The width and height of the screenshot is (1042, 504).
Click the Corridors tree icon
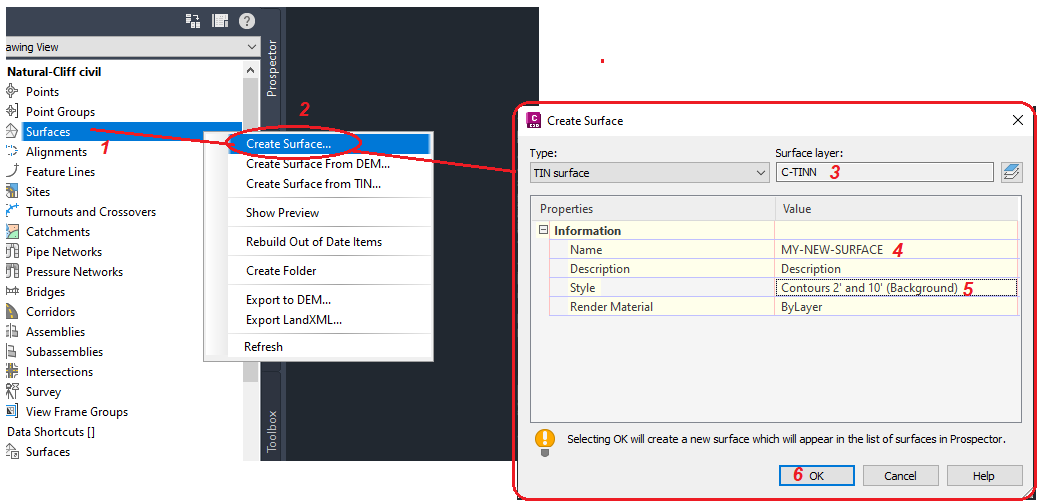[x=12, y=311]
